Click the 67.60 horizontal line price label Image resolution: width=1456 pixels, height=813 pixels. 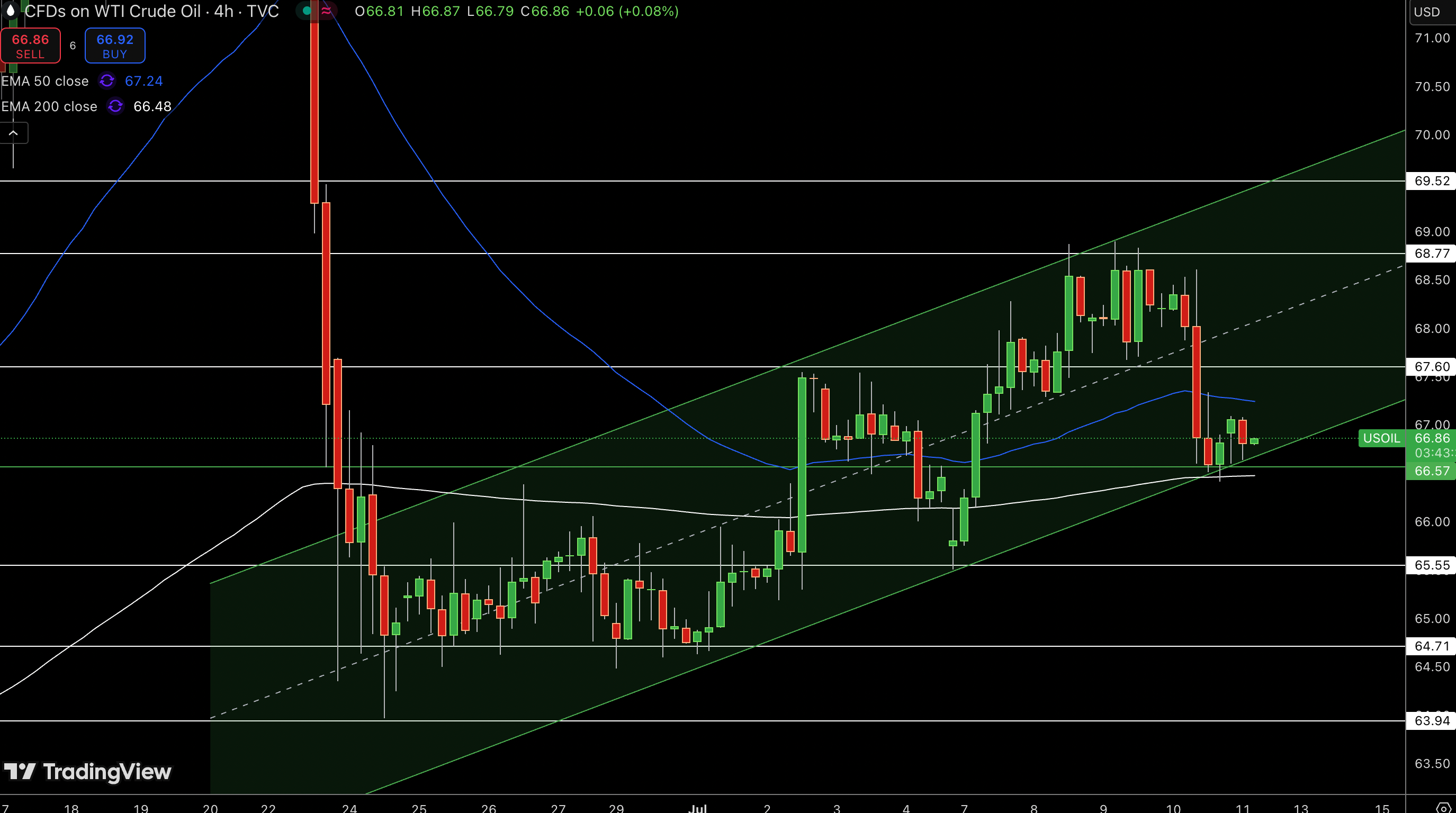(1431, 367)
